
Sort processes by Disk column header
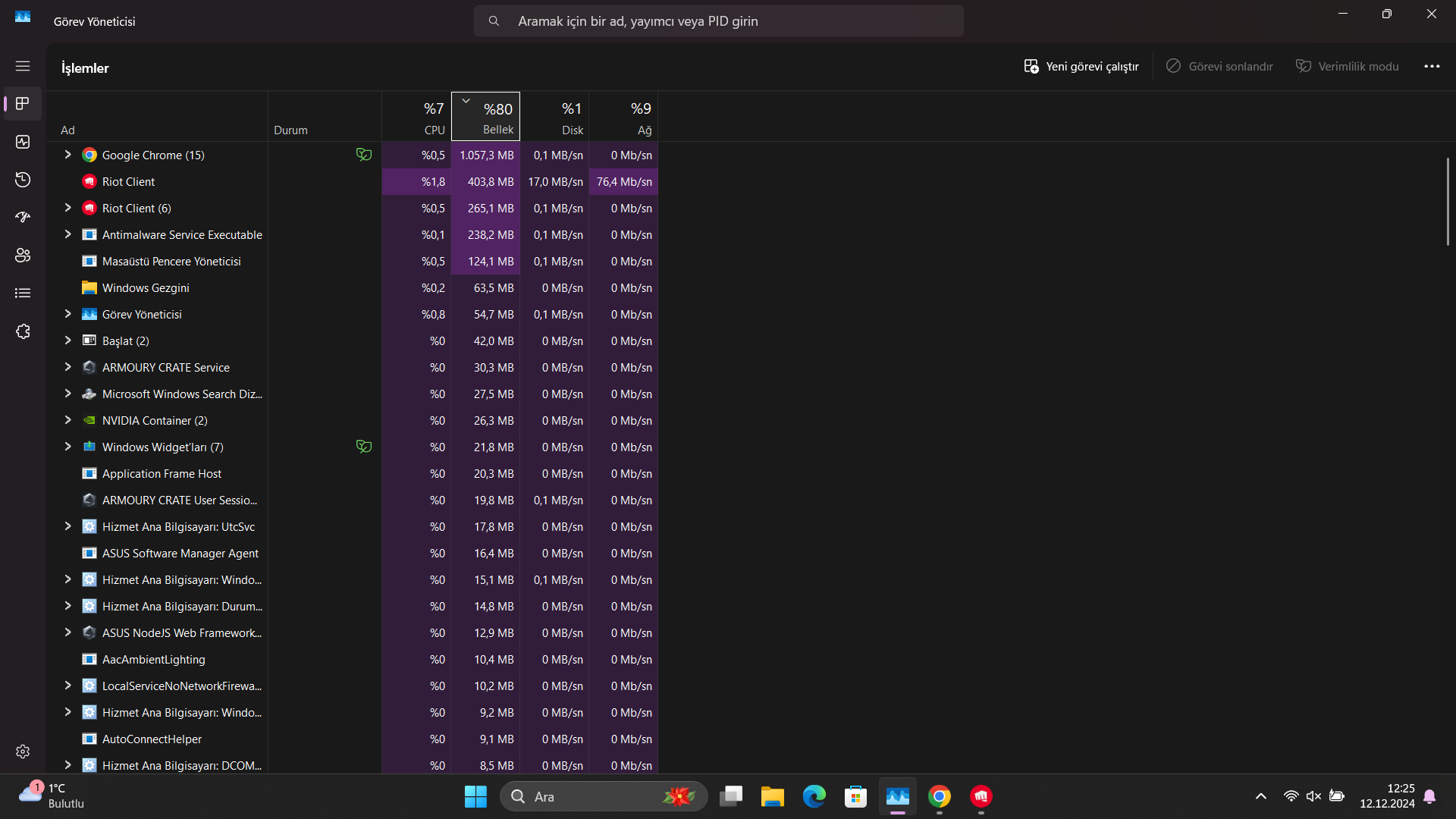coord(554,118)
